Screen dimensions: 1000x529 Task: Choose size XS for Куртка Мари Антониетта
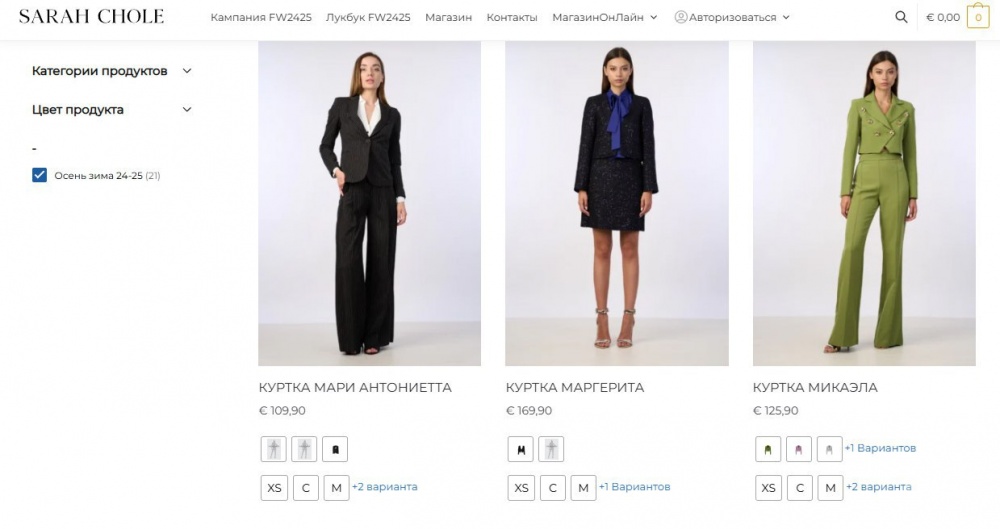(x=274, y=488)
